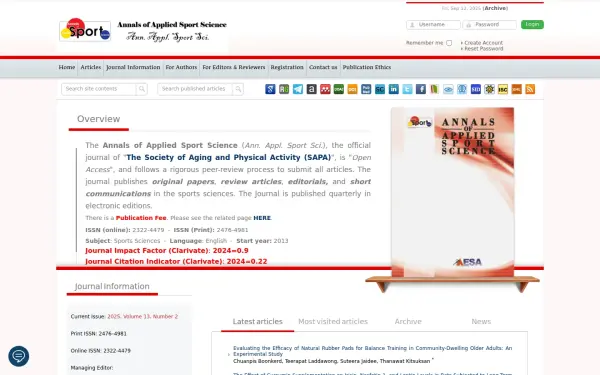Open the Contact us menu
The image size is (600, 375).
323,67
